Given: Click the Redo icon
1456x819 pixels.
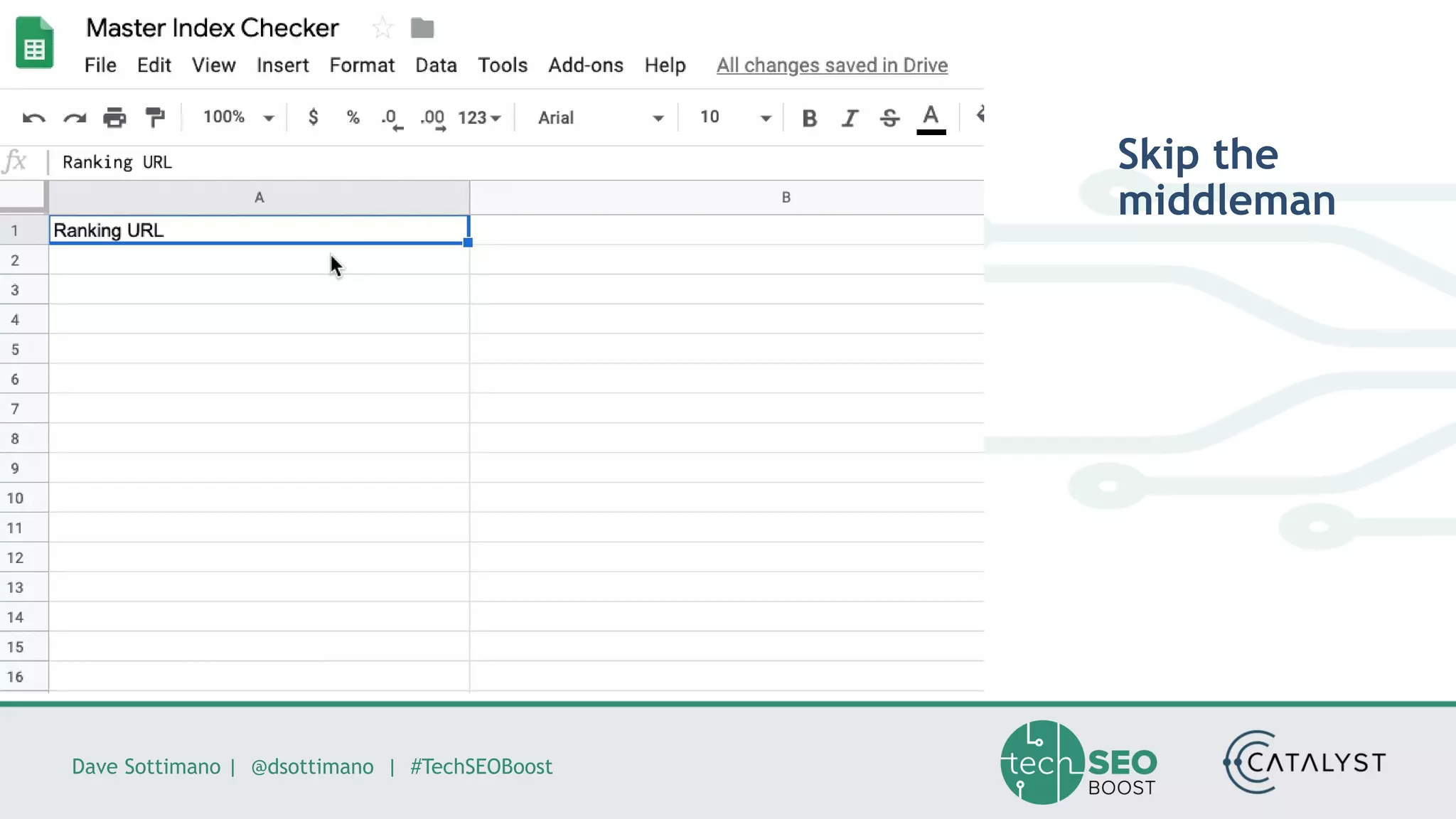Looking at the screenshot, I should click(x=75, y=117).
